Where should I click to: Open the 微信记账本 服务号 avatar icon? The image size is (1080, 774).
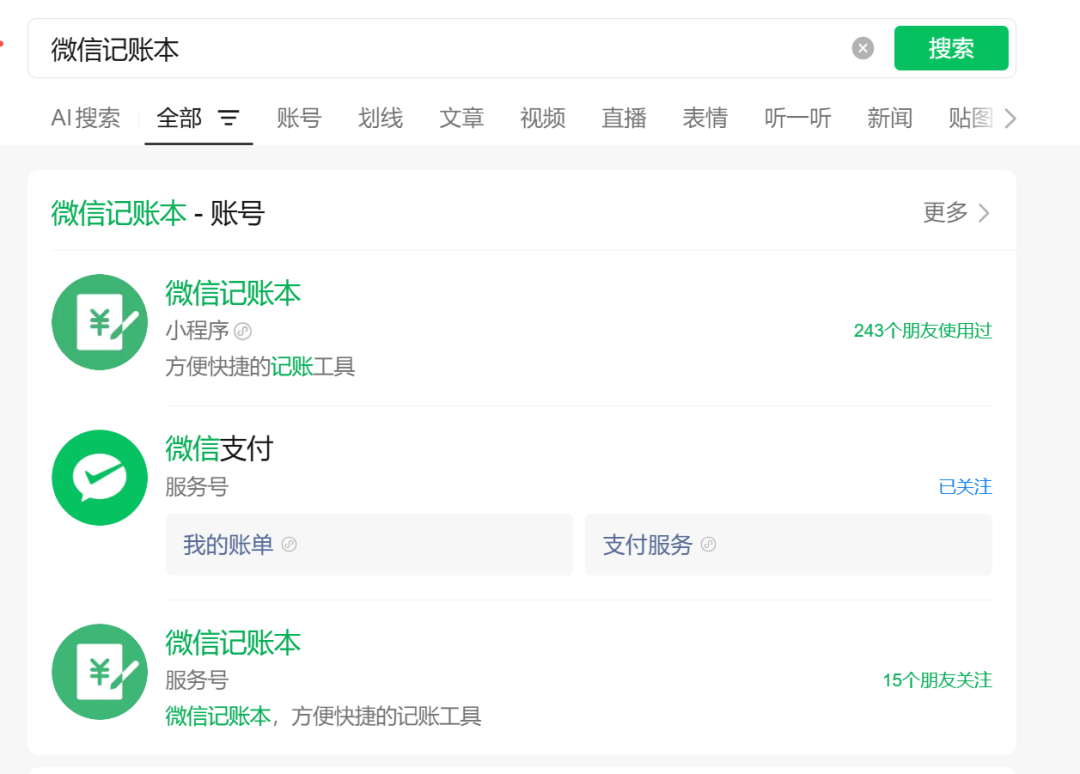pos(100,672)
